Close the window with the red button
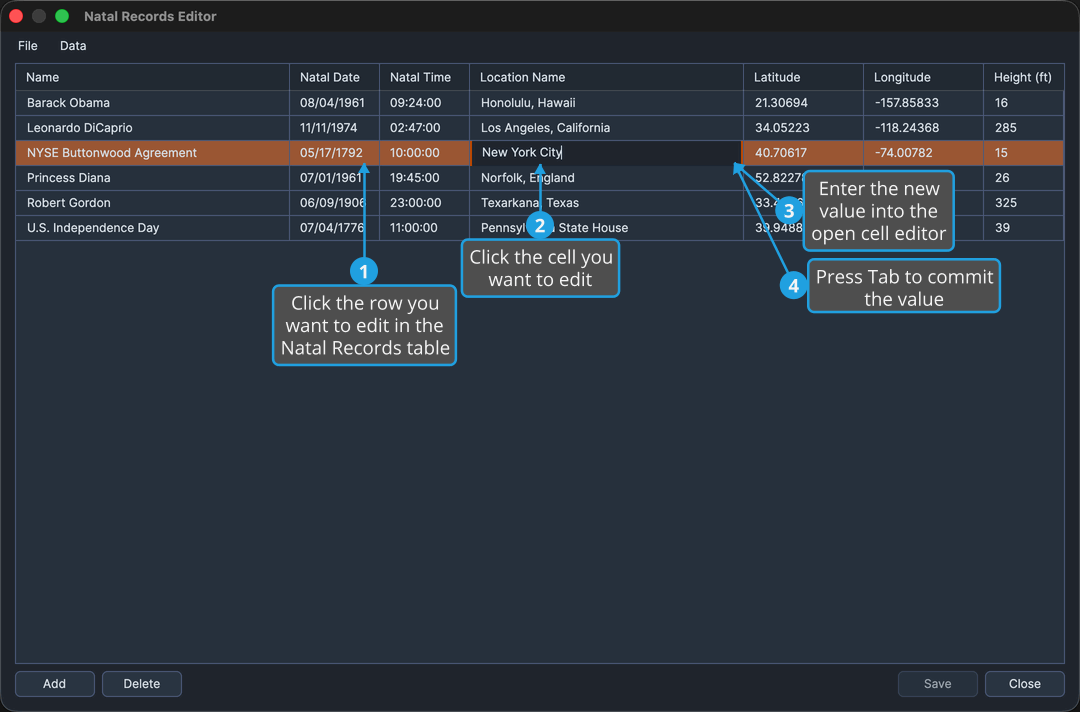The height and width of the screenshot is (712, 1080). click(x=17, y=16)
